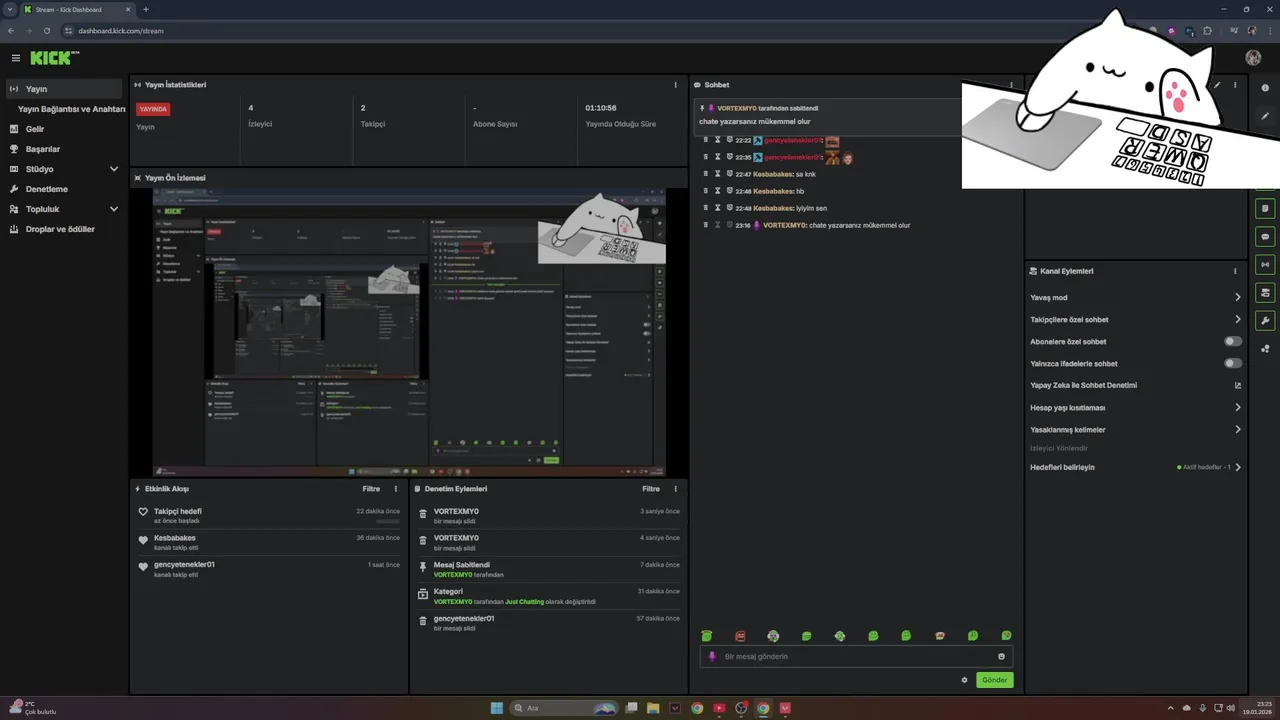
Task: Open Filtre in Denetim Eylemleri panel
Action: click(651, 489)
